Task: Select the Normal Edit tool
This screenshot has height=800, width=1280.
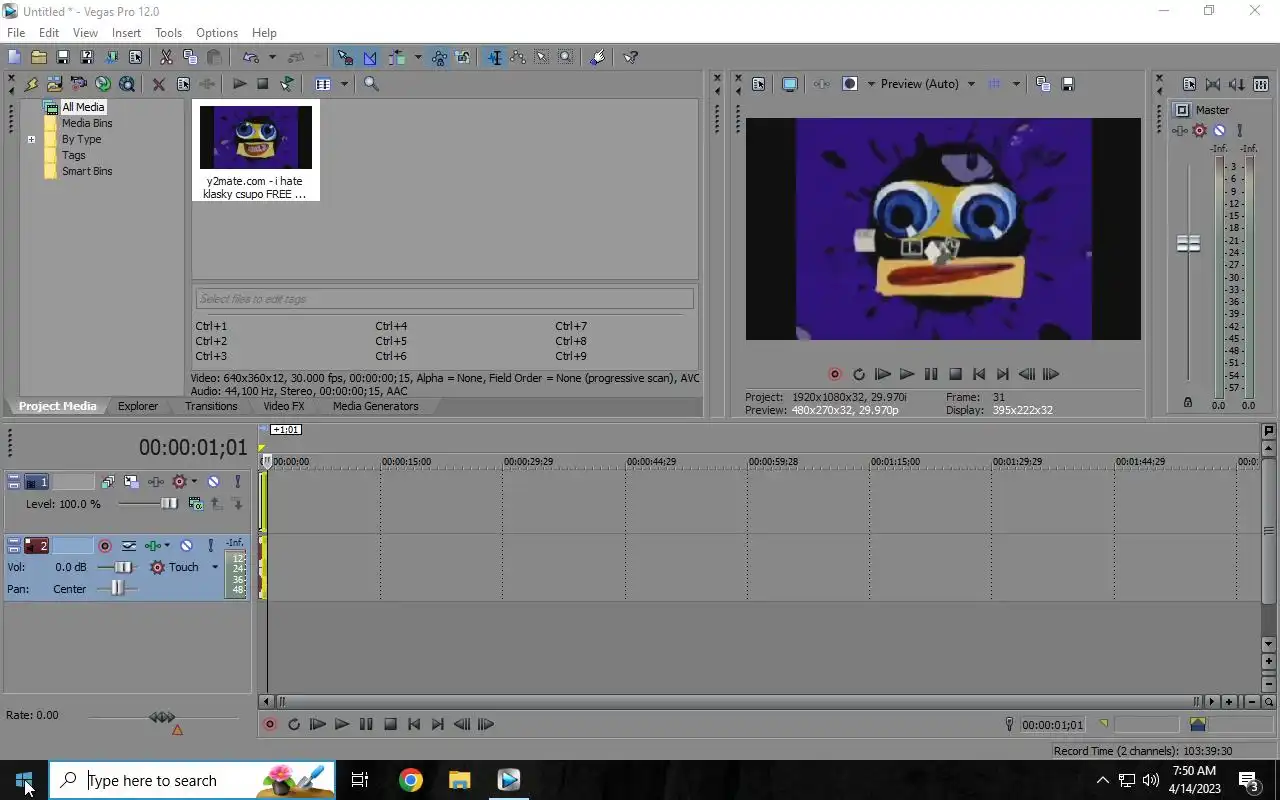Action: (494, 57)
